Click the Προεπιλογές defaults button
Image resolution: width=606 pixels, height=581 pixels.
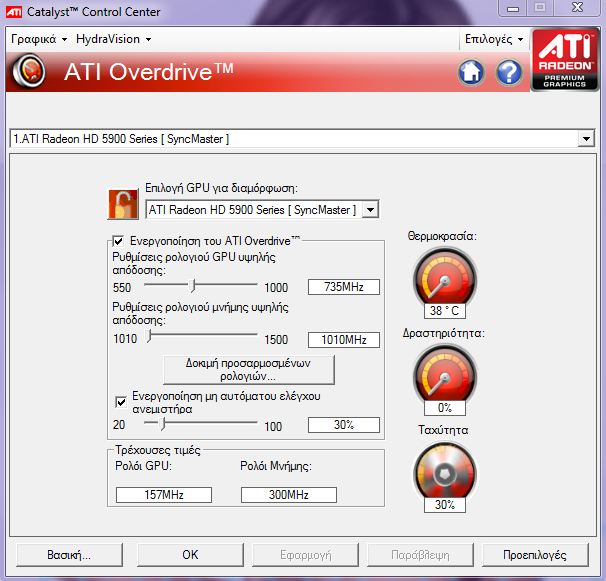(x=535, y=555)
